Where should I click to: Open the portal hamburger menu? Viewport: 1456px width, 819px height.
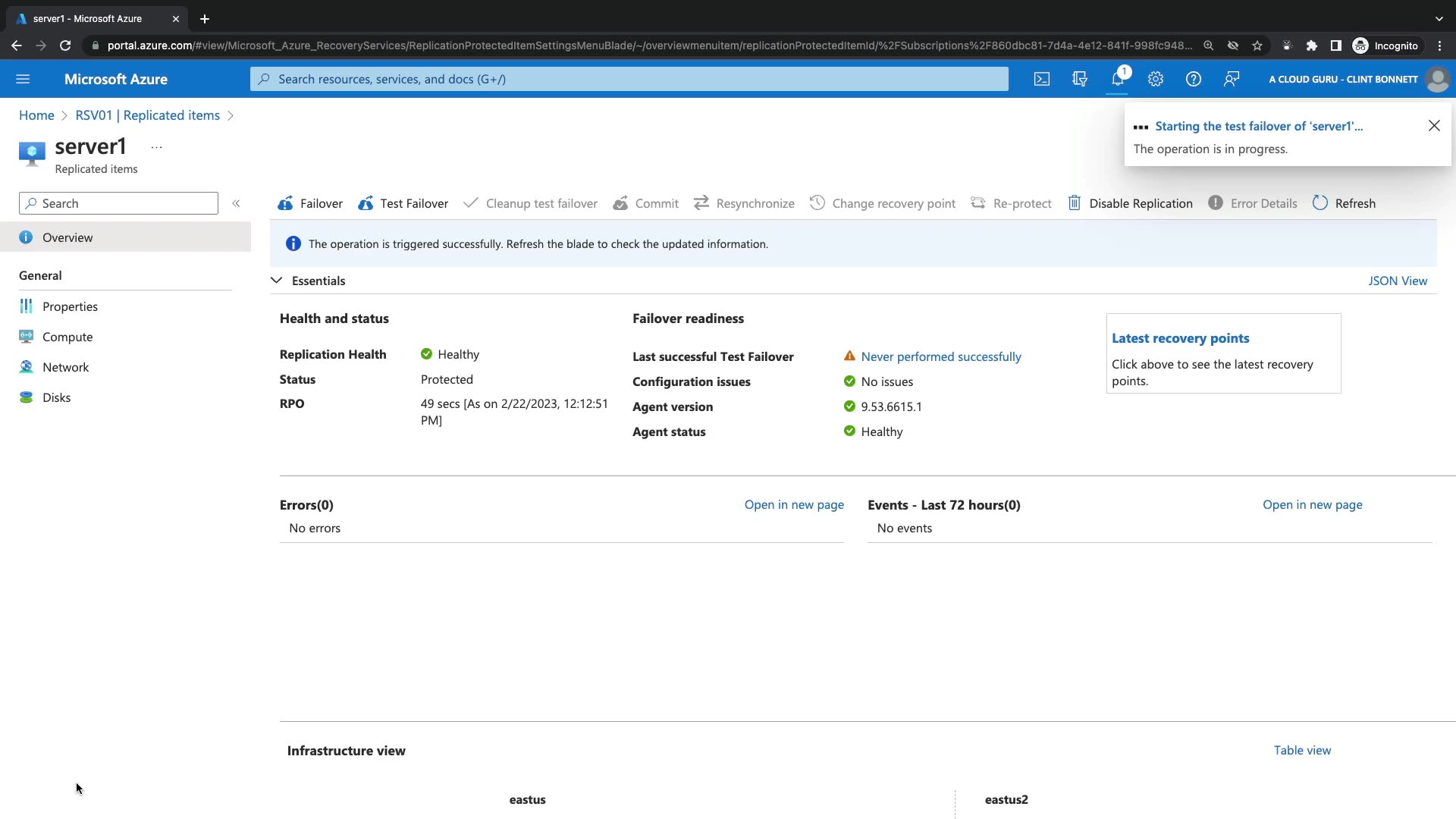[23, 79]
